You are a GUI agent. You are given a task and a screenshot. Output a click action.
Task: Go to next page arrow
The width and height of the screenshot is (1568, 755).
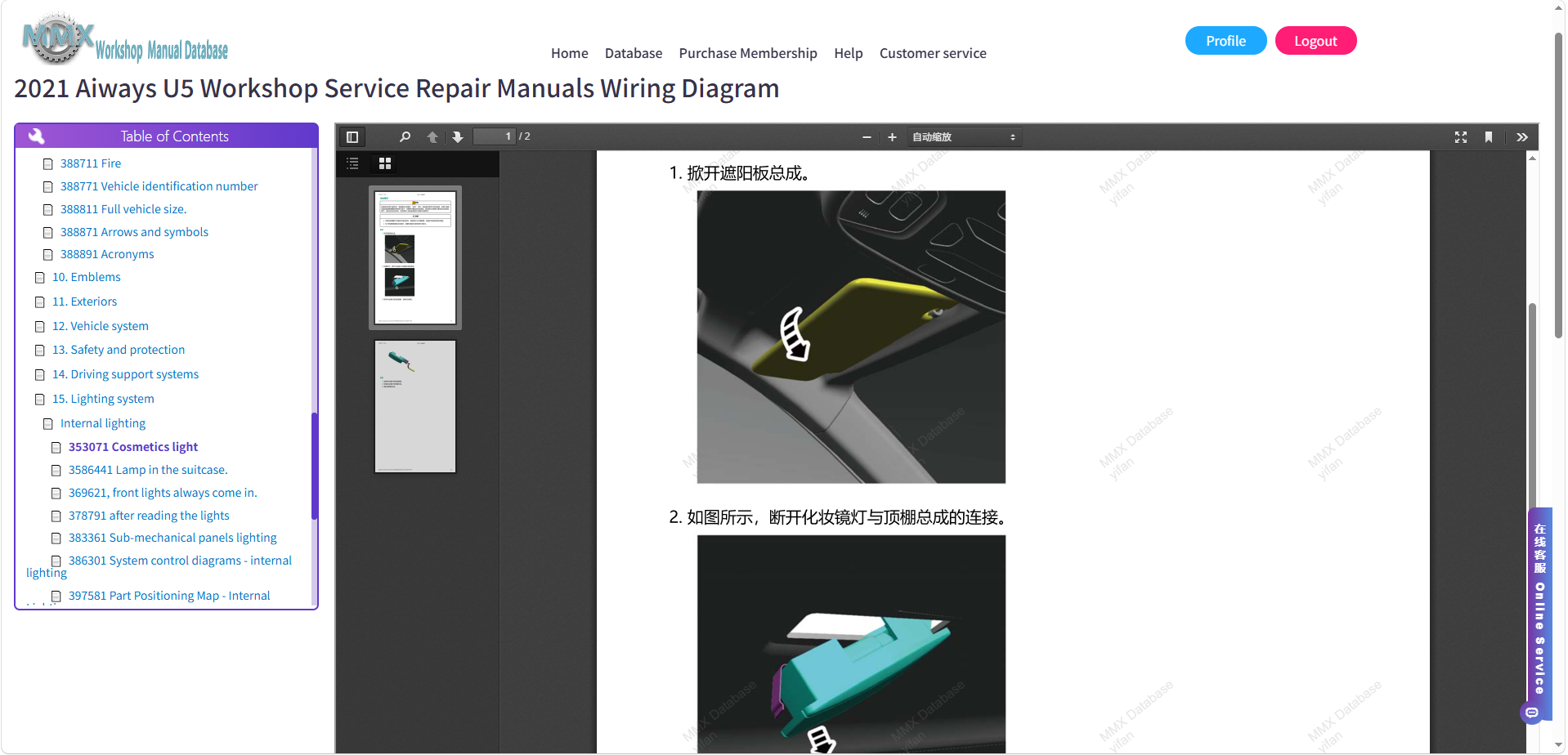458,137
